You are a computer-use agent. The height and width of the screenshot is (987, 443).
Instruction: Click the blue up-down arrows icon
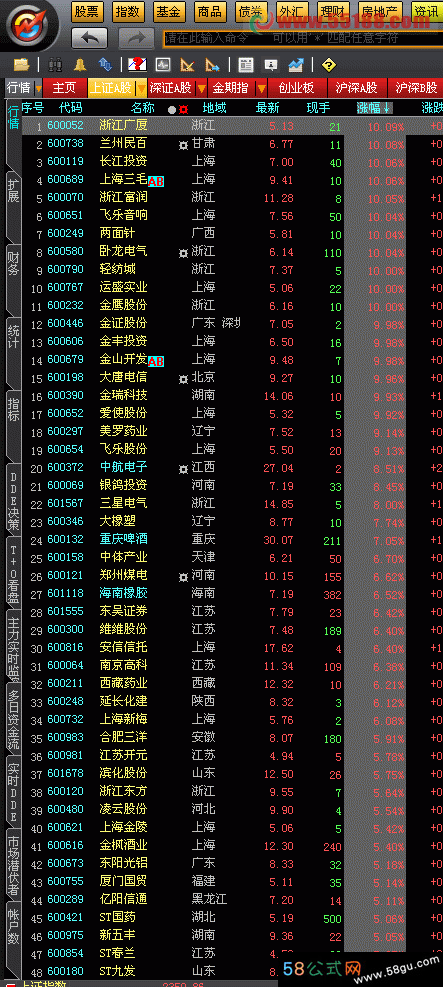coord(105,64)
